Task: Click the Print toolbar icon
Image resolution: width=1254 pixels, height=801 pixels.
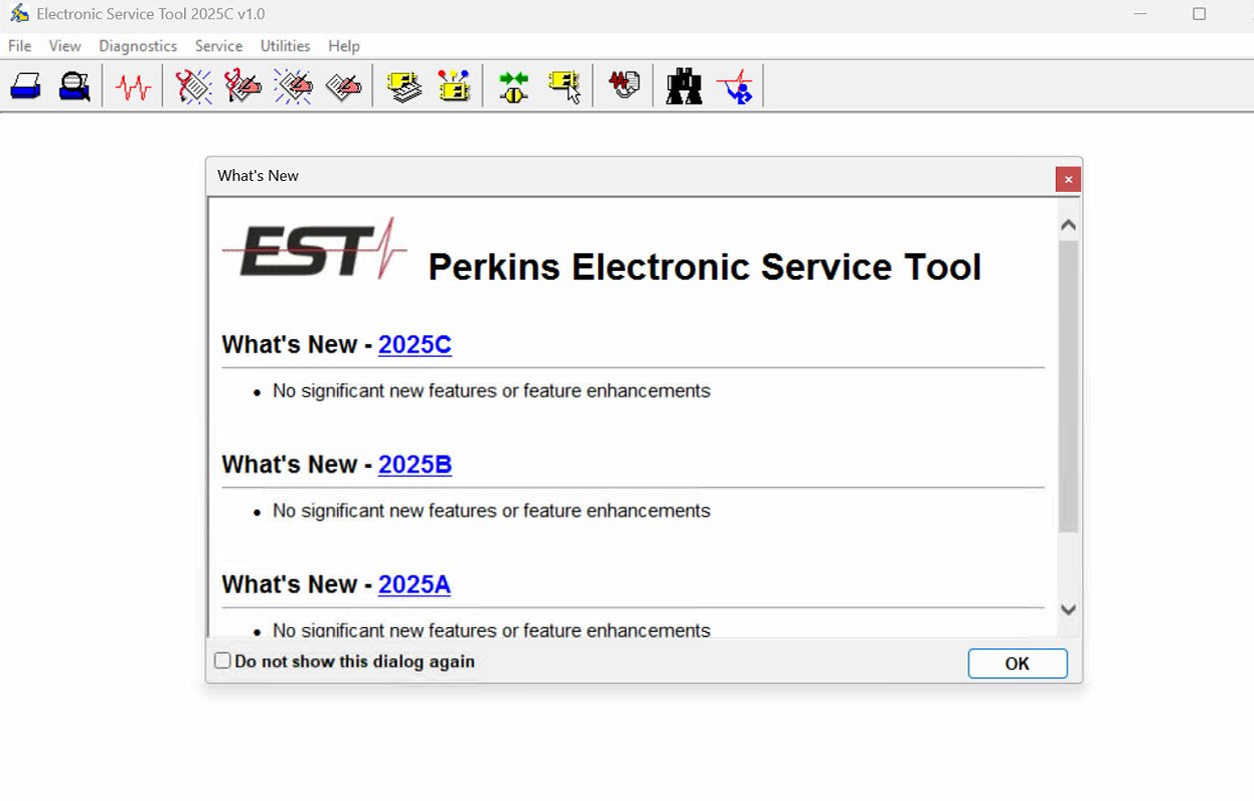Action: [26, 87]
